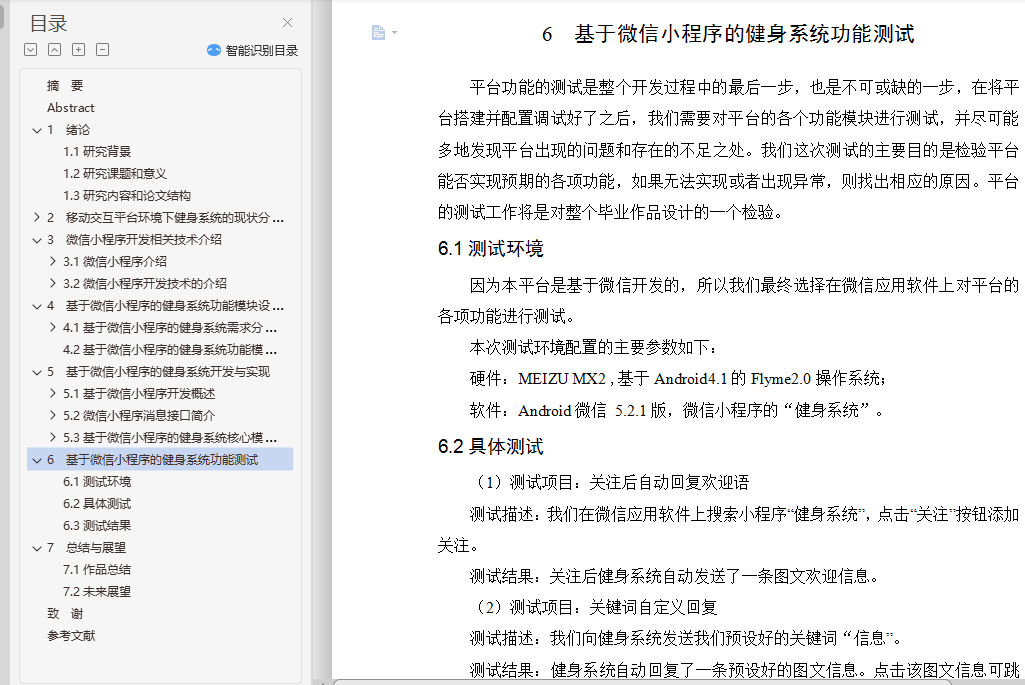Expand section 3.2 微信小程序开发技术的介绍
Image resolution: width=1025 pixels, height=685 pixels.
(x=53, y=284)
